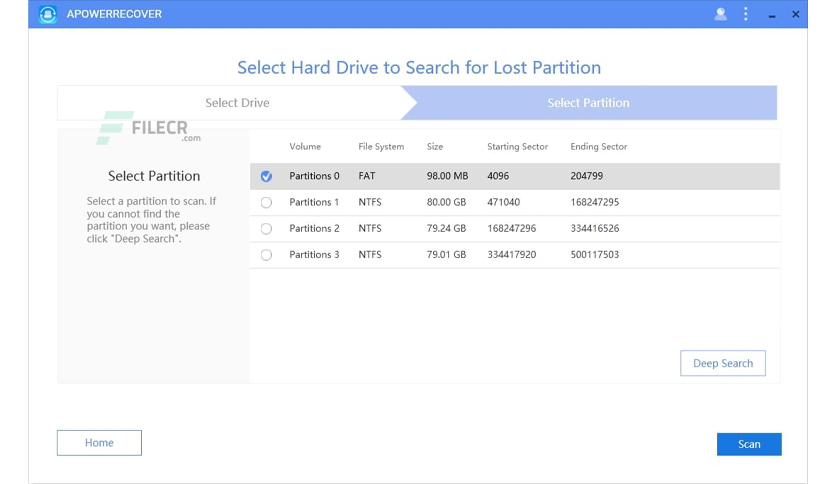Open the three-dot more options menu
836x484 pixels.
[745, 14]
